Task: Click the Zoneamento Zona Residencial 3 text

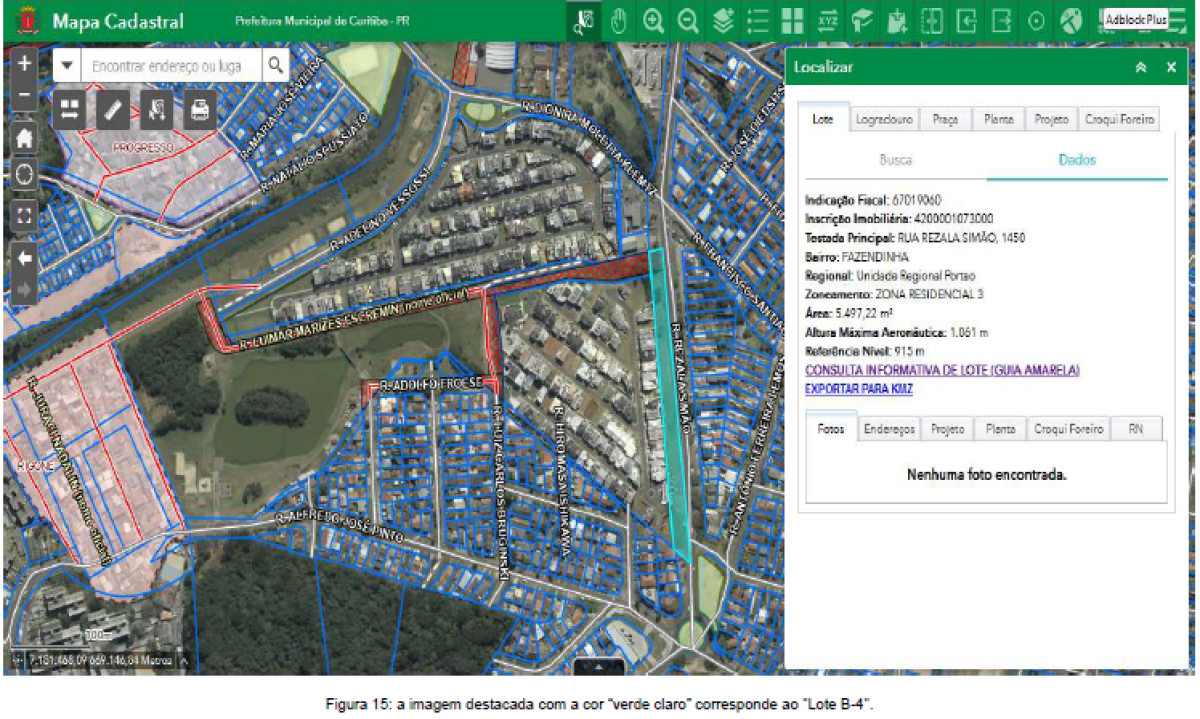Action: coord(929,294)
